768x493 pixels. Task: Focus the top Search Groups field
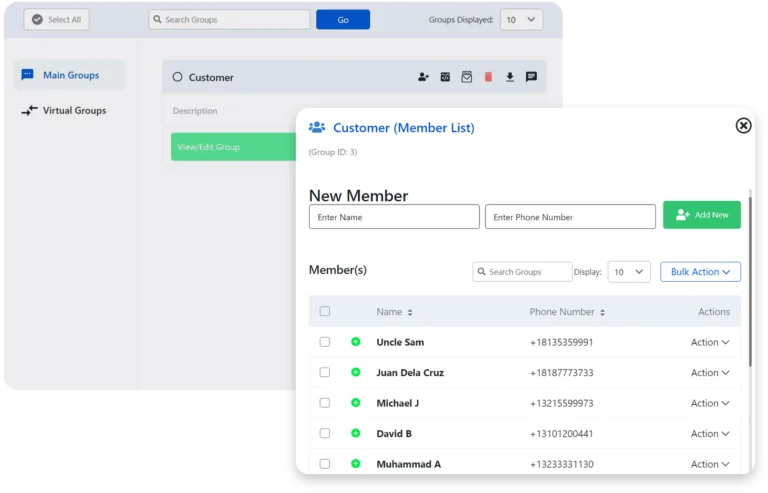pyautogui.click(x=229, y=20)
